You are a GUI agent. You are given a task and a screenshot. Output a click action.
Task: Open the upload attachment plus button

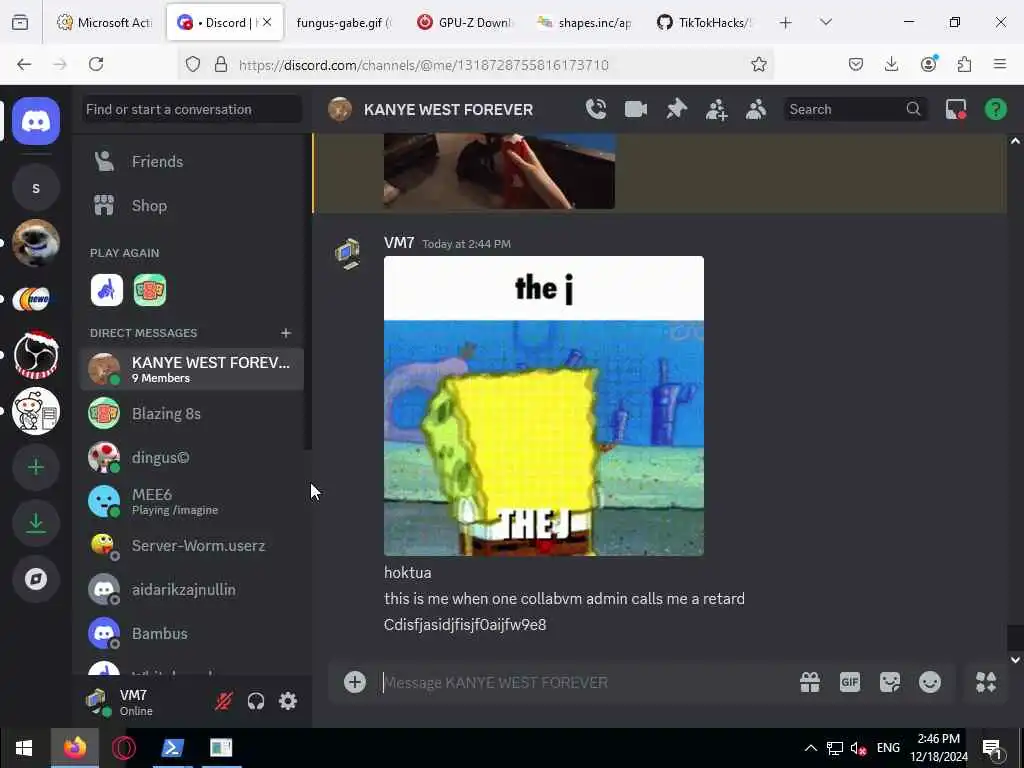point(355,682)
